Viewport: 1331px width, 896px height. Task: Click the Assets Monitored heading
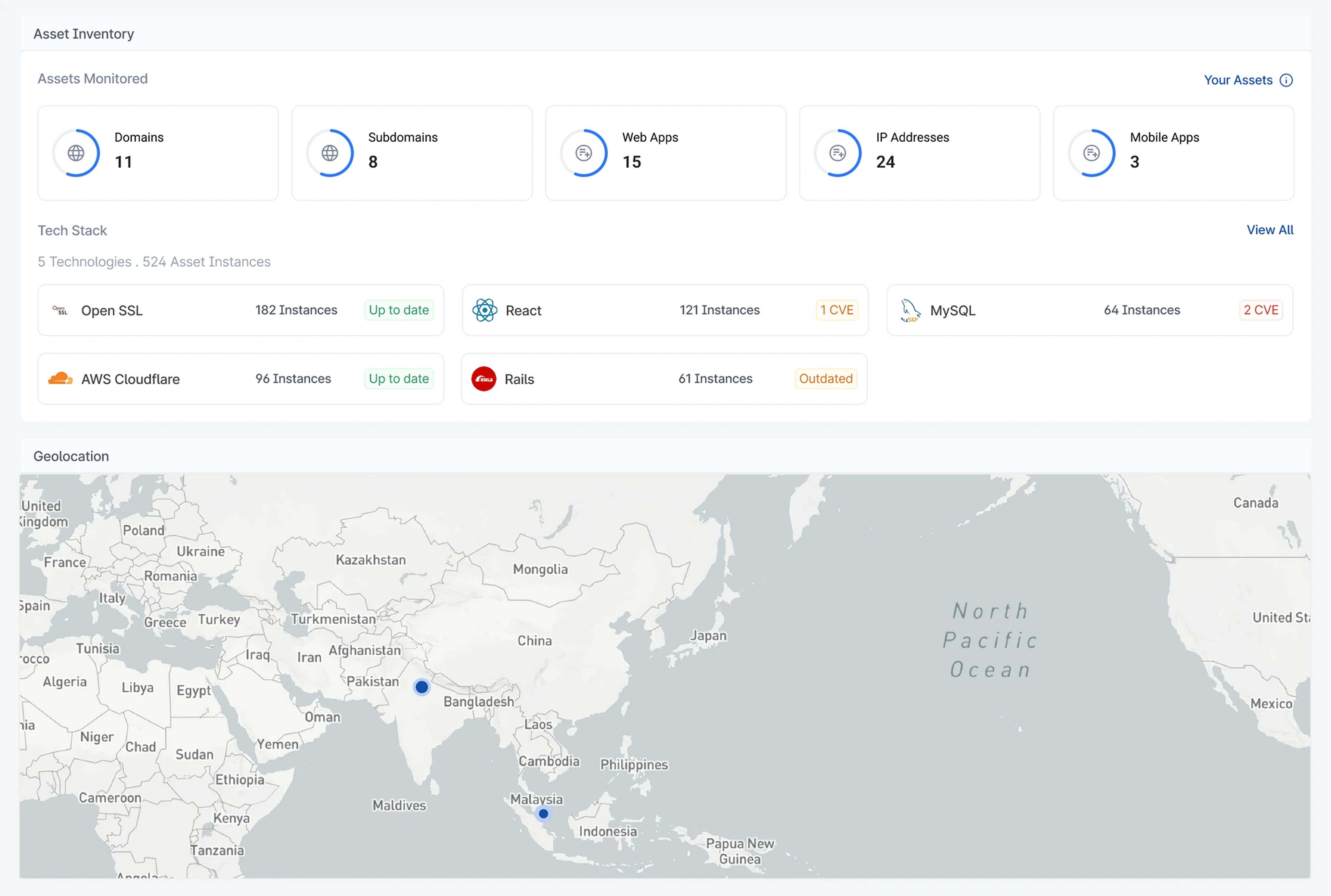93,78
